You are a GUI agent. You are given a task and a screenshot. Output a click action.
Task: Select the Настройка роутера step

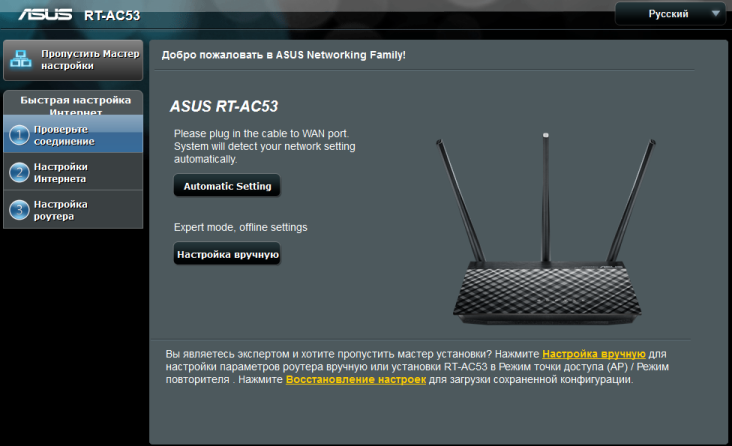coord(73,210)
